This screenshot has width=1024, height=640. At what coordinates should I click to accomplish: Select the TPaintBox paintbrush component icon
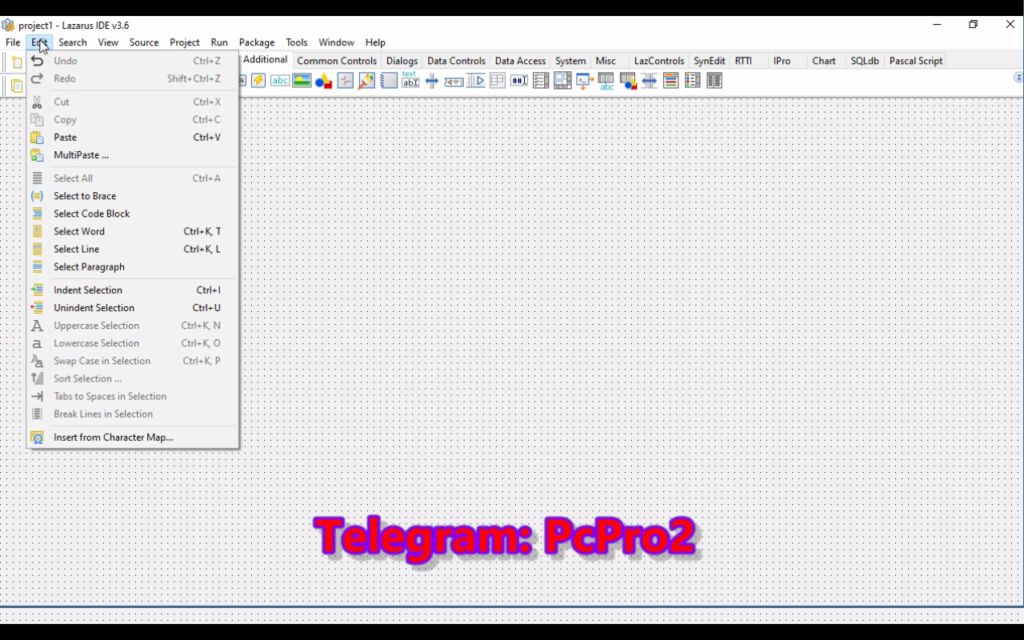(x=367, y=81)
